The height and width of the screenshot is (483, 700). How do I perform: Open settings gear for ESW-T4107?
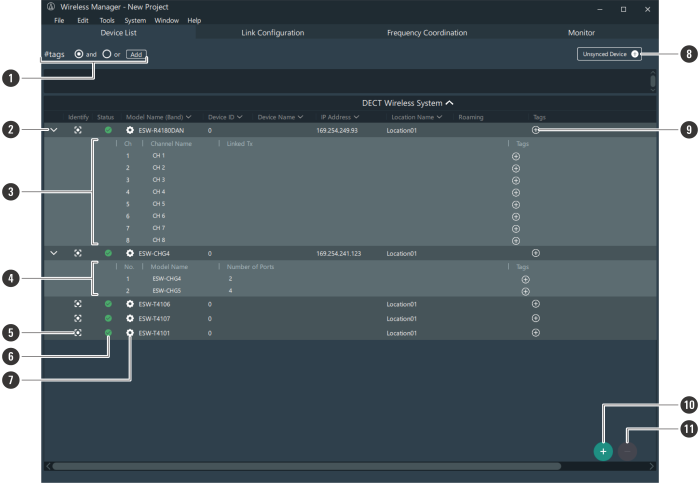130,318
